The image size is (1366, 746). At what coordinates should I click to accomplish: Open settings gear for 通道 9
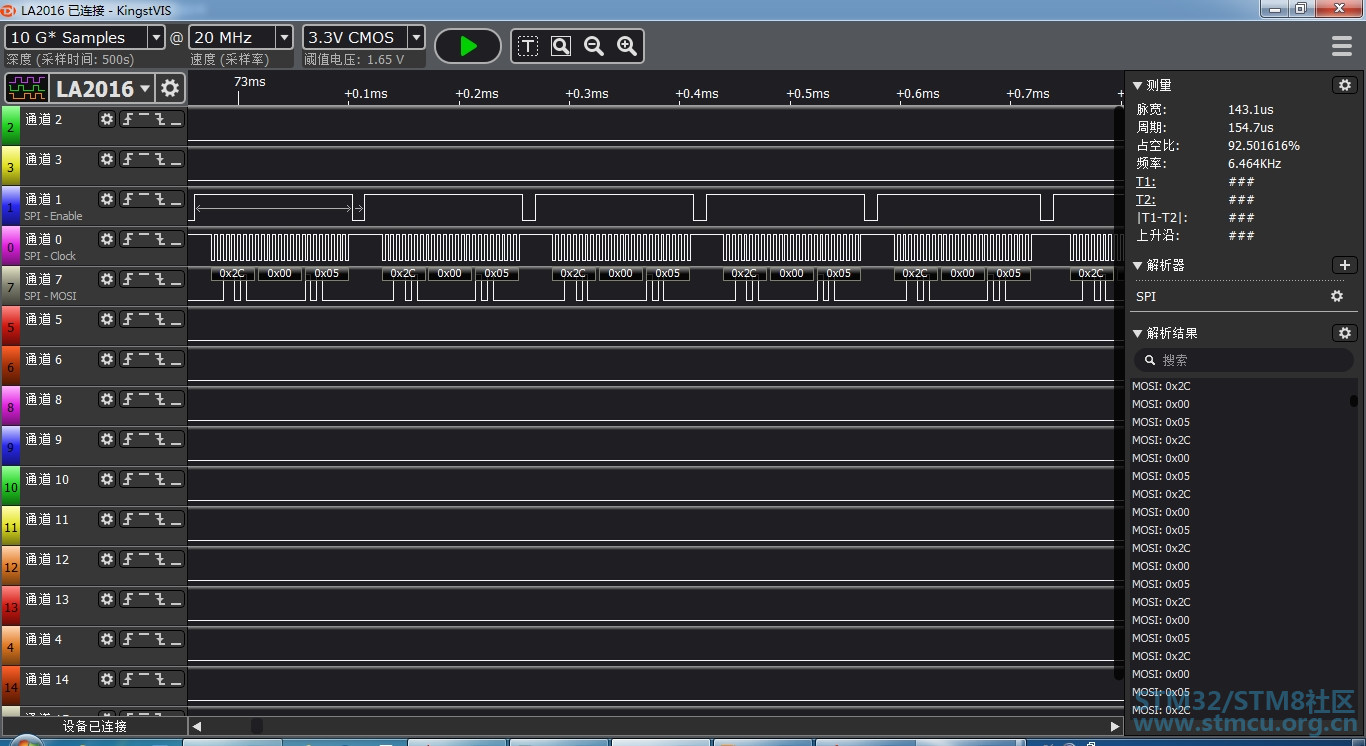(107, 439)
